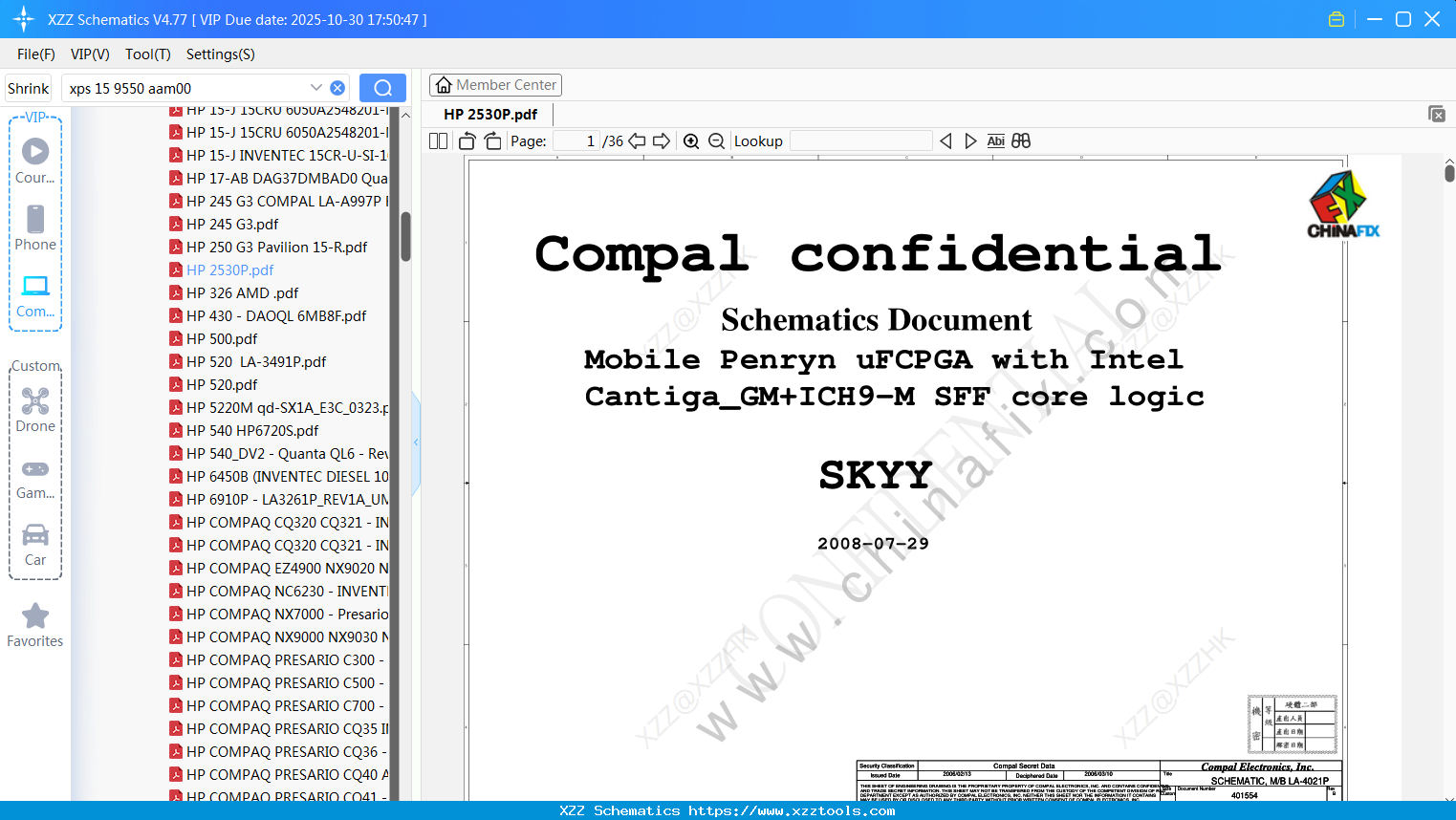Toggle the two-page layout view icon
This screenshot has height=820, width=1456.
point(438,140)
